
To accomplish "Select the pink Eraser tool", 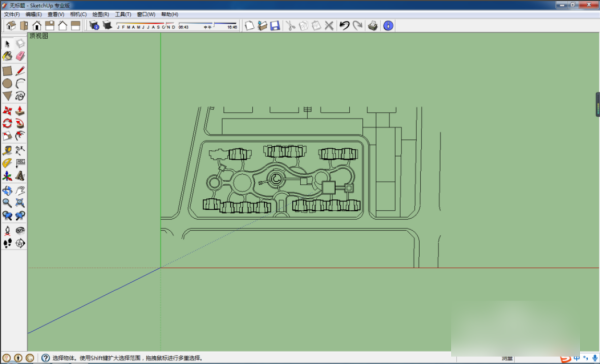I will click(x=20, y=57).
